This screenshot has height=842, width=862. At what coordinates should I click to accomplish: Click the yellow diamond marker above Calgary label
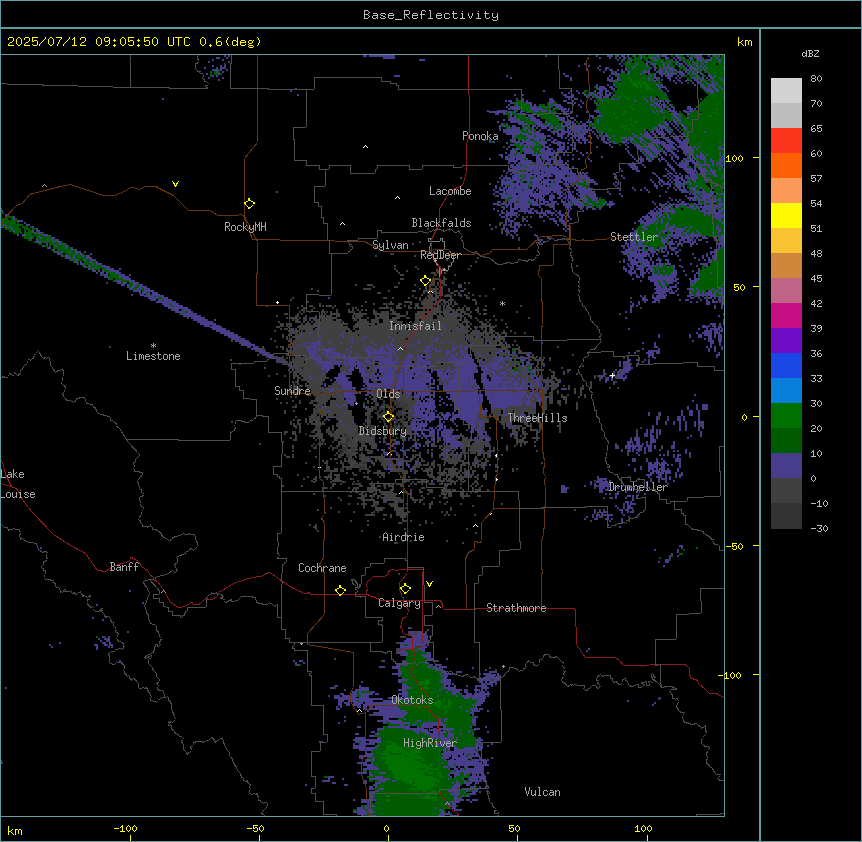click(405, 589)
